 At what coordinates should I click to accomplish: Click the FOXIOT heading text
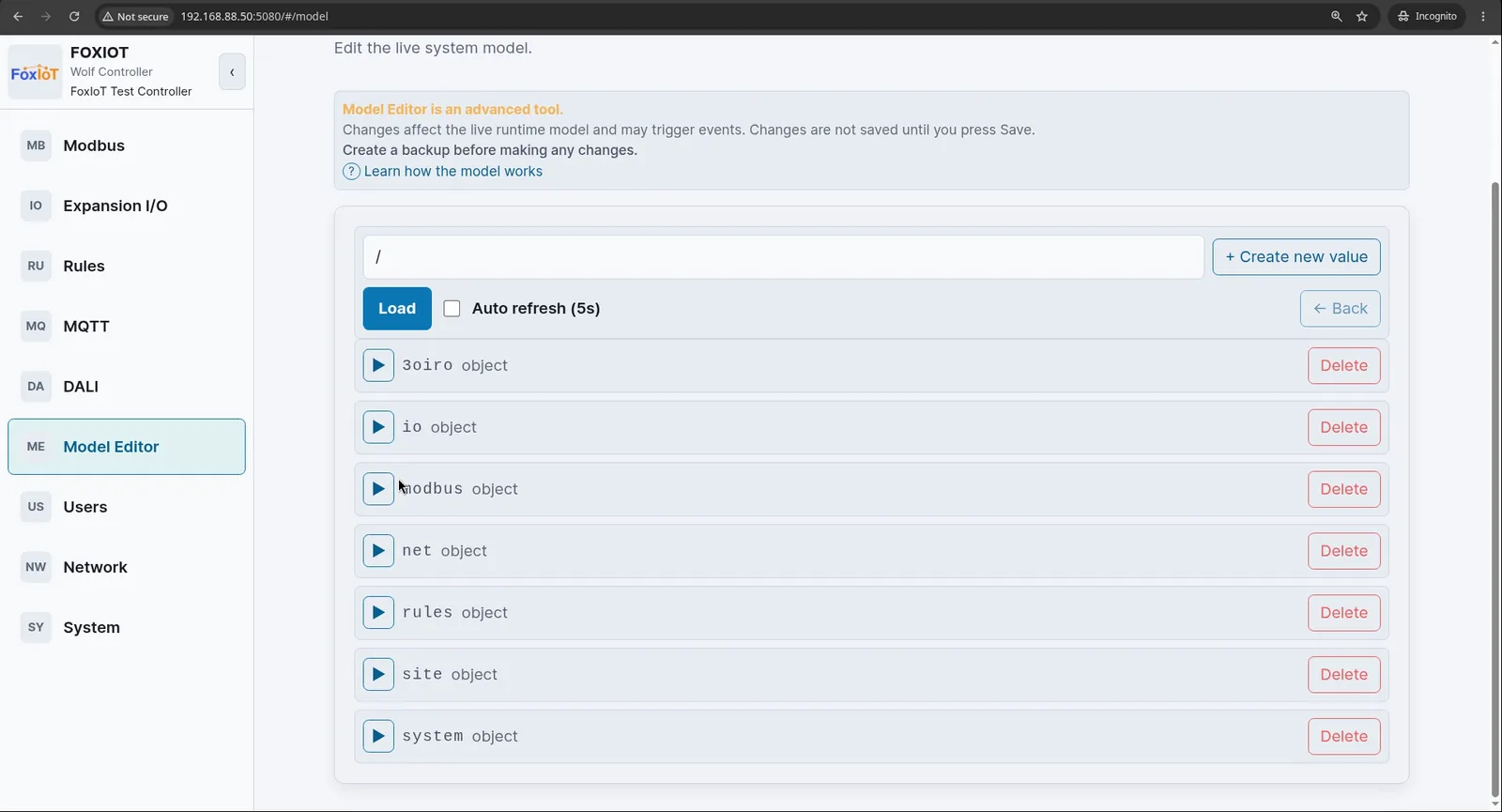[x=100, y=53]
